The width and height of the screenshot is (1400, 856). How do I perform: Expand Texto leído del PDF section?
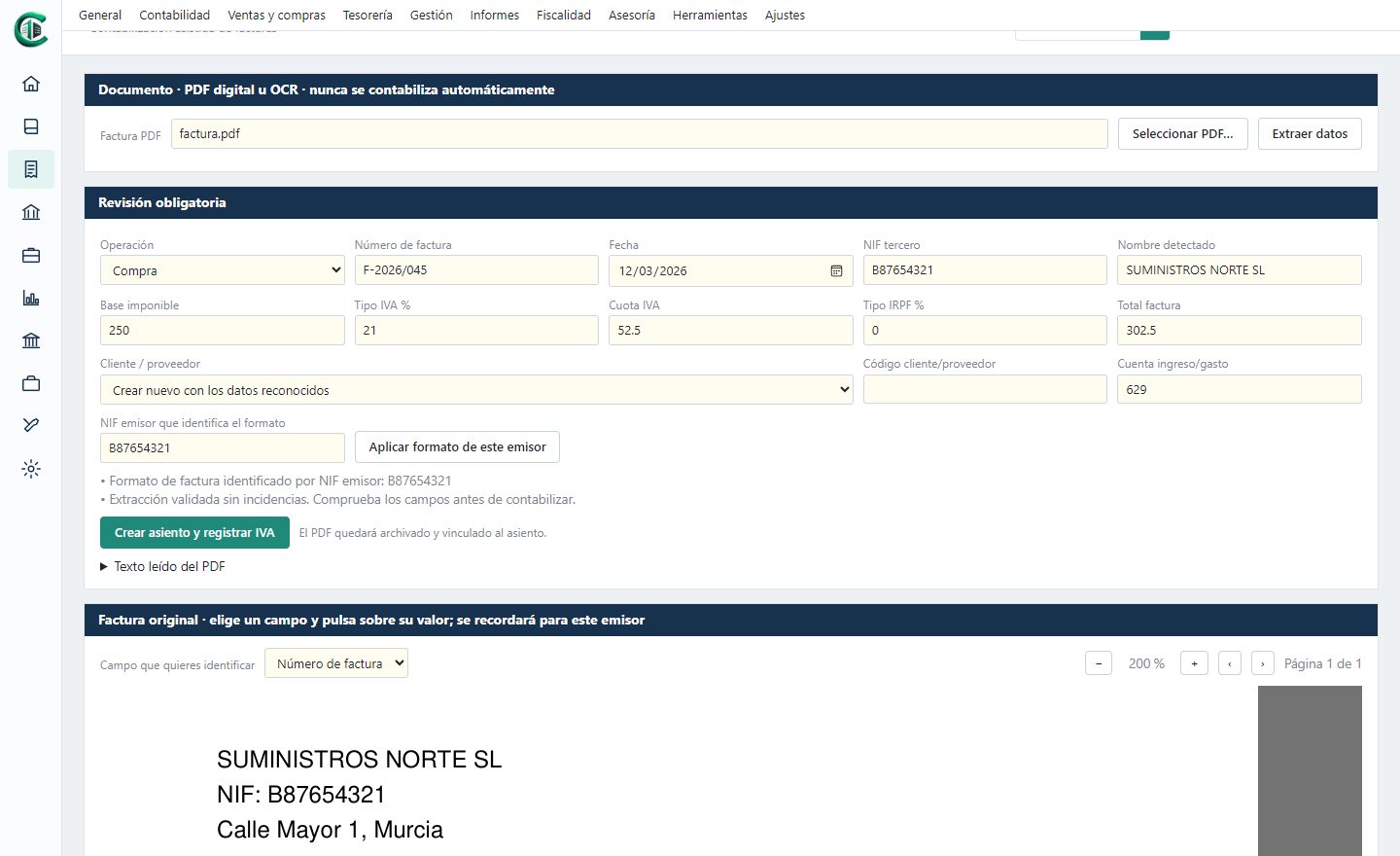coord(162,566)
